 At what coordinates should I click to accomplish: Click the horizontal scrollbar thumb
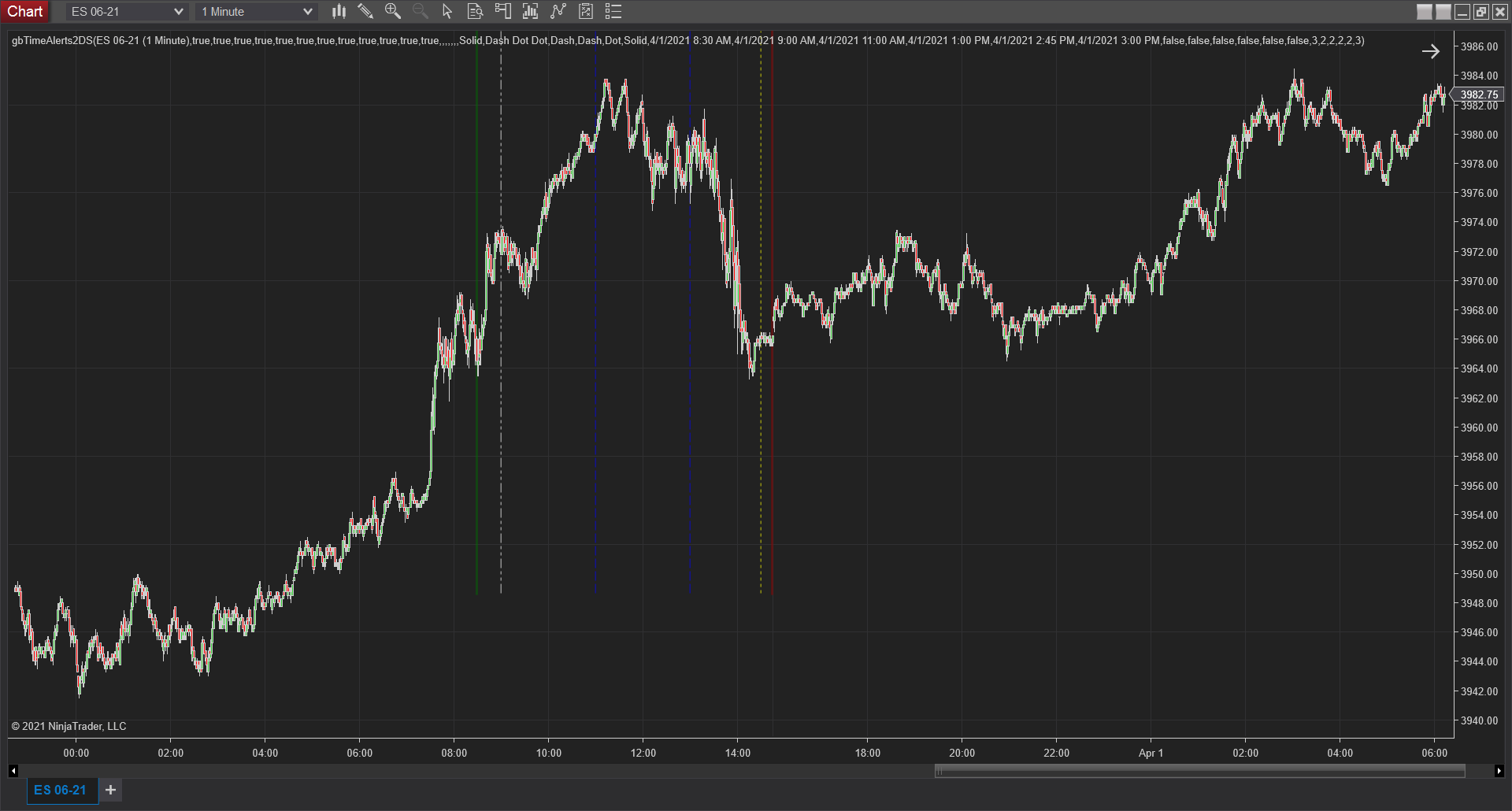pos(1200,771)
